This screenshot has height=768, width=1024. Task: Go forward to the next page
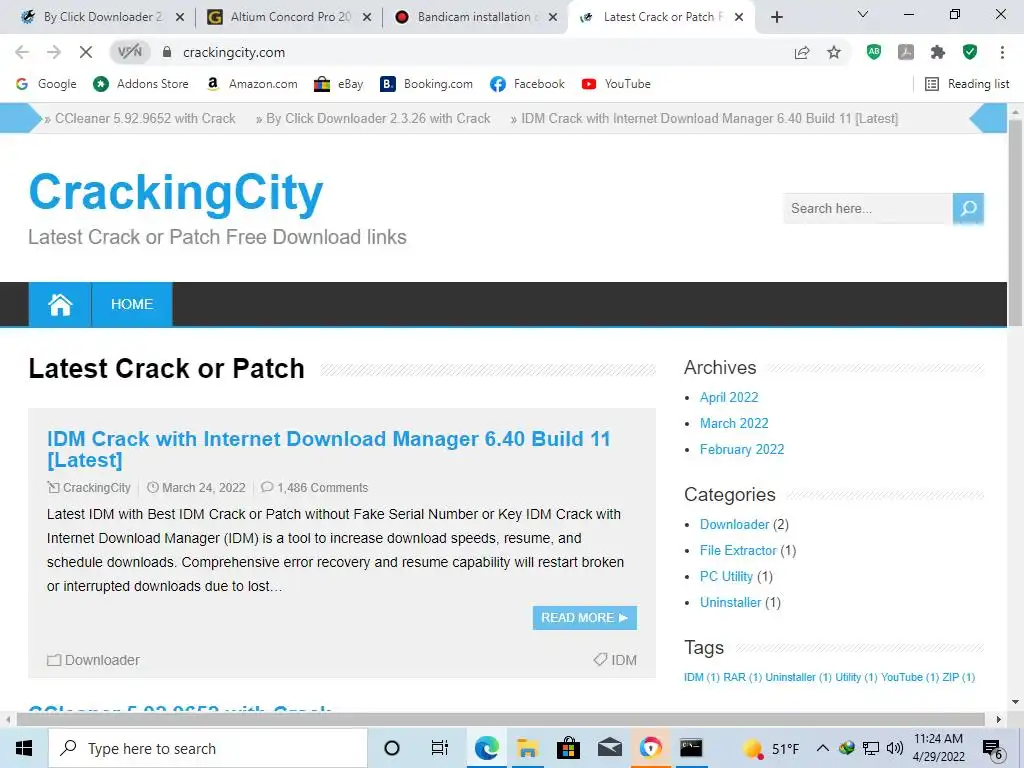point(54,52)
